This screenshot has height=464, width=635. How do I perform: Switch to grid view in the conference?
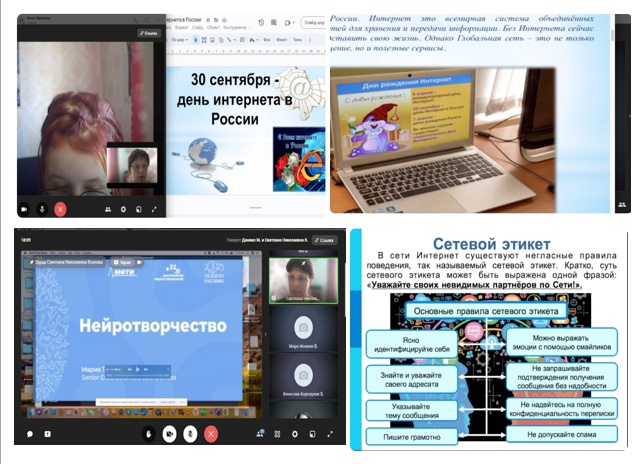(x=277, y=434)
